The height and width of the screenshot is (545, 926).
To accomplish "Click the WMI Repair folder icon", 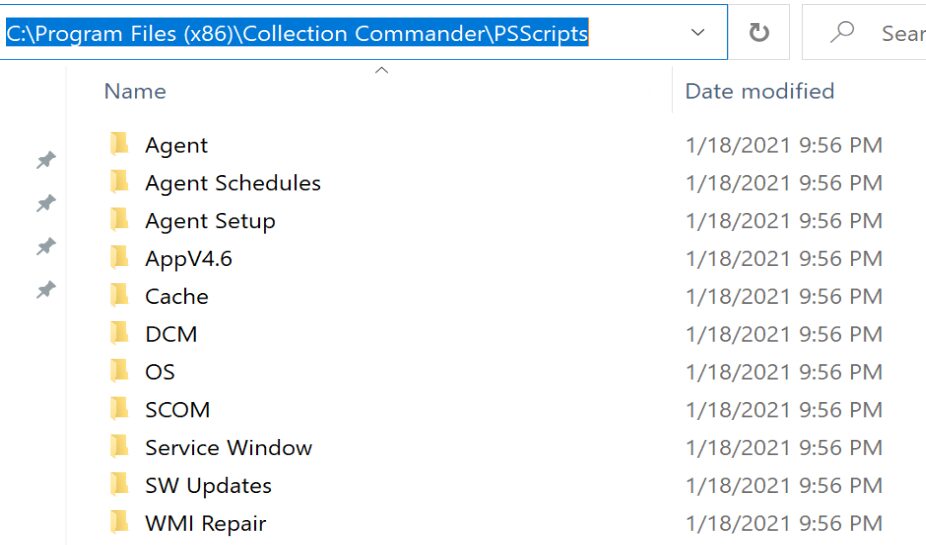I will pos(120,522).
